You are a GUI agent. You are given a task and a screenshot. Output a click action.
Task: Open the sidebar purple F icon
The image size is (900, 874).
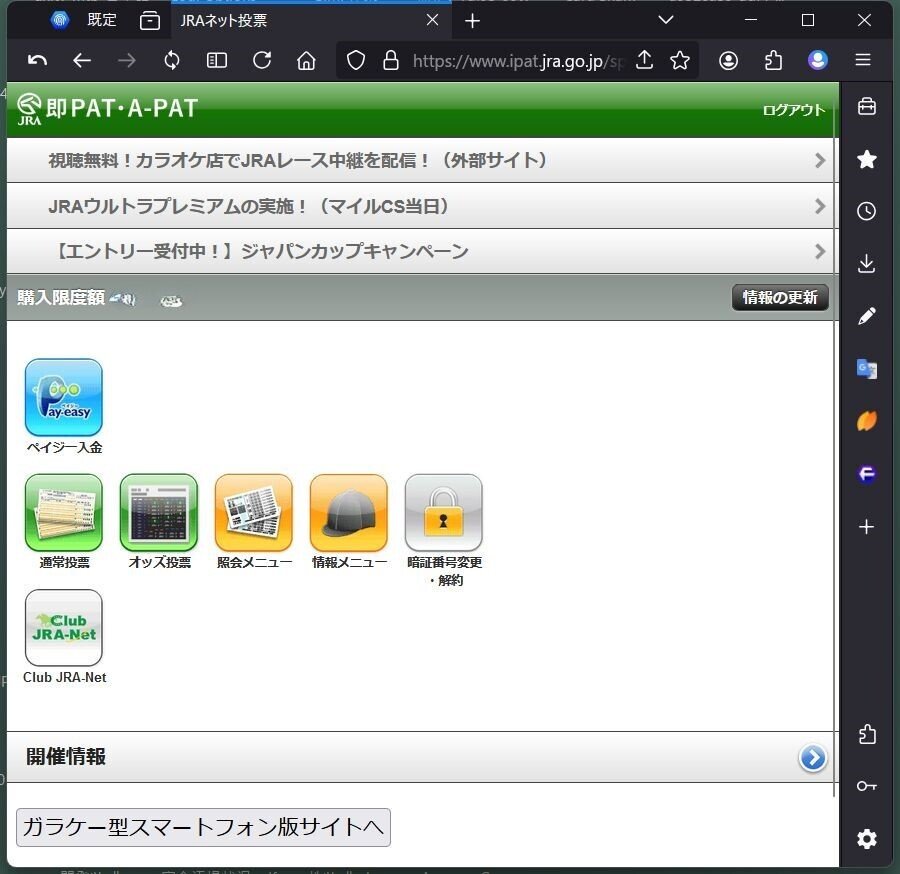867,473
